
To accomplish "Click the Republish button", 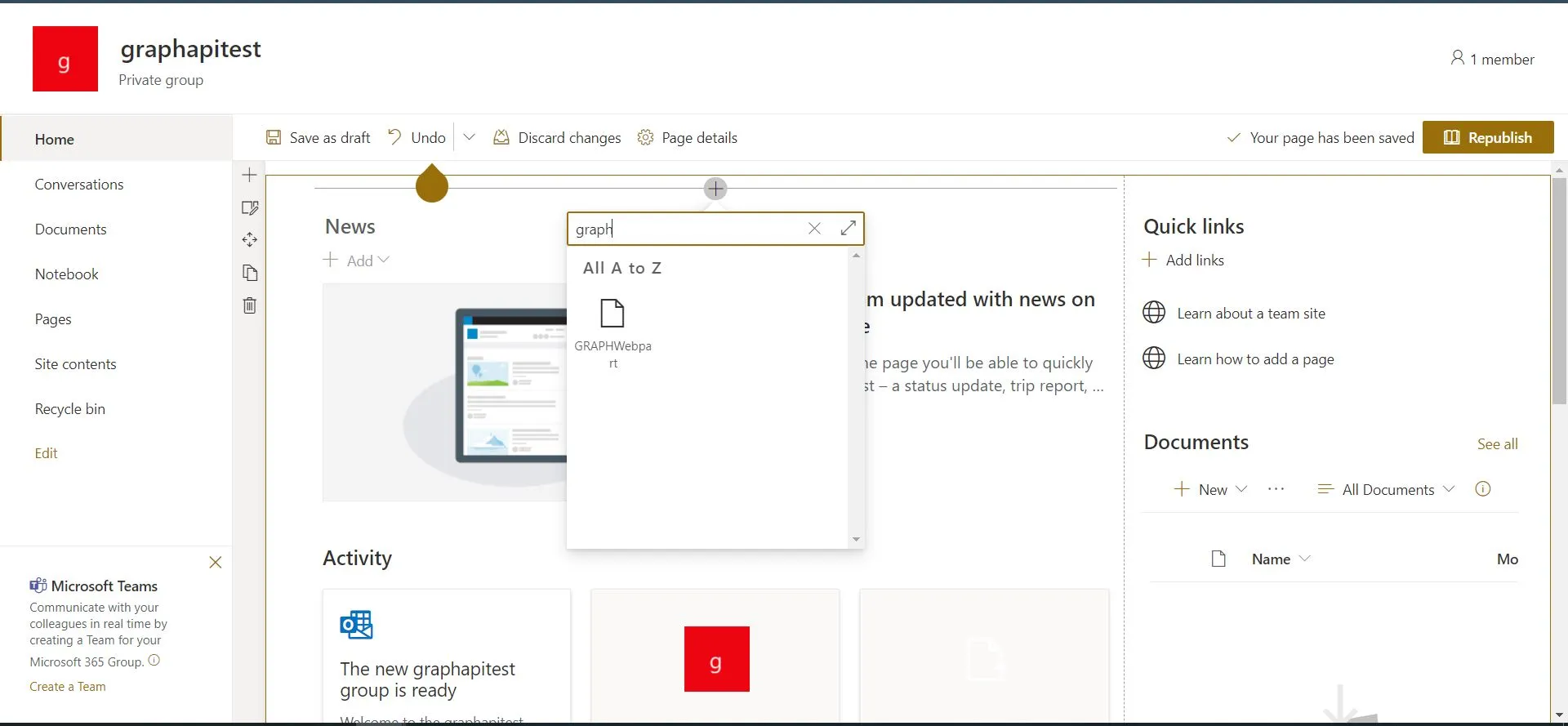I will pyautogui.click(x=1488, y=138).
